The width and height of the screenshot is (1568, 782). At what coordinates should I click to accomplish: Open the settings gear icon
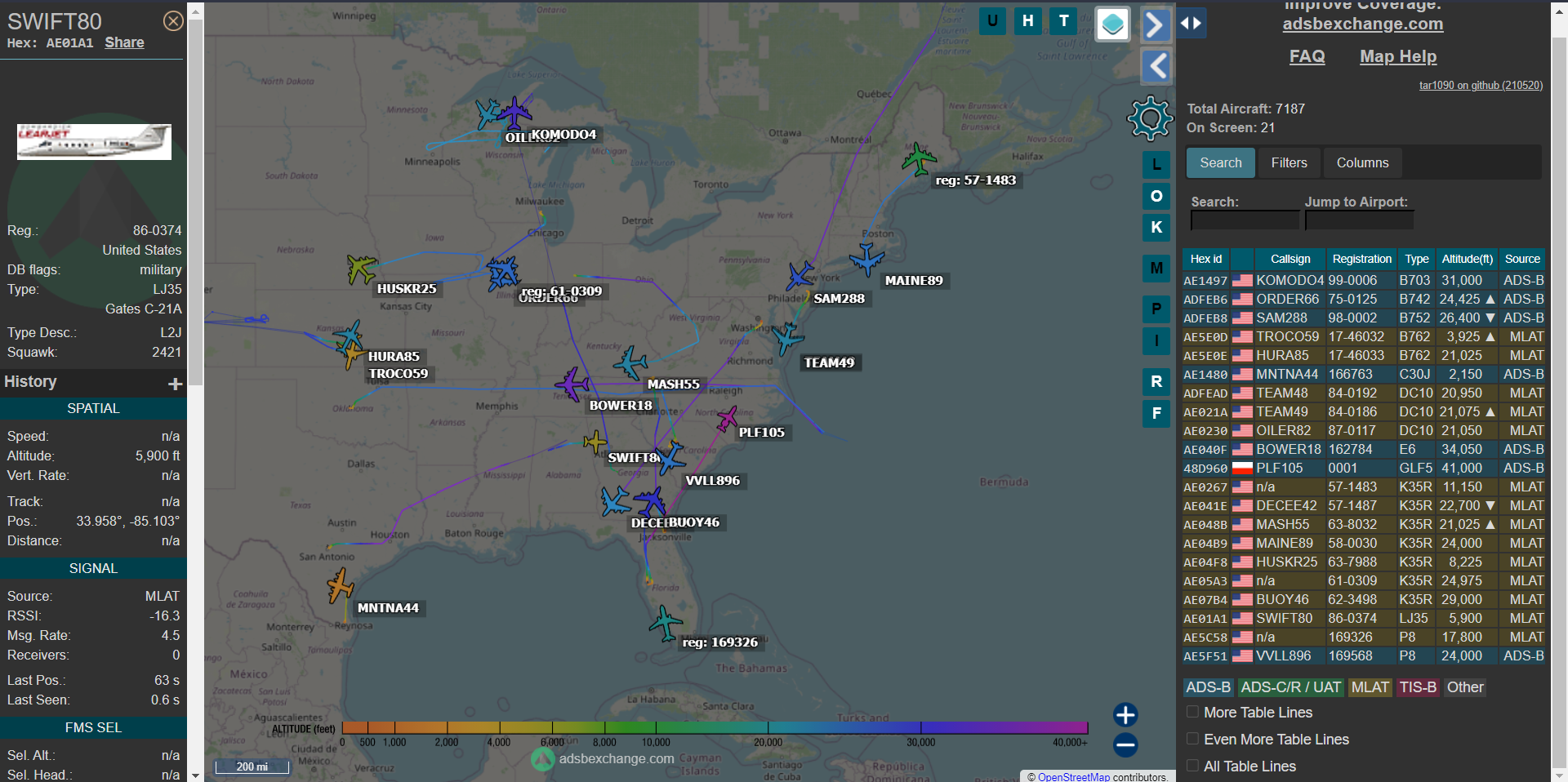click(x=1150, y=118)
